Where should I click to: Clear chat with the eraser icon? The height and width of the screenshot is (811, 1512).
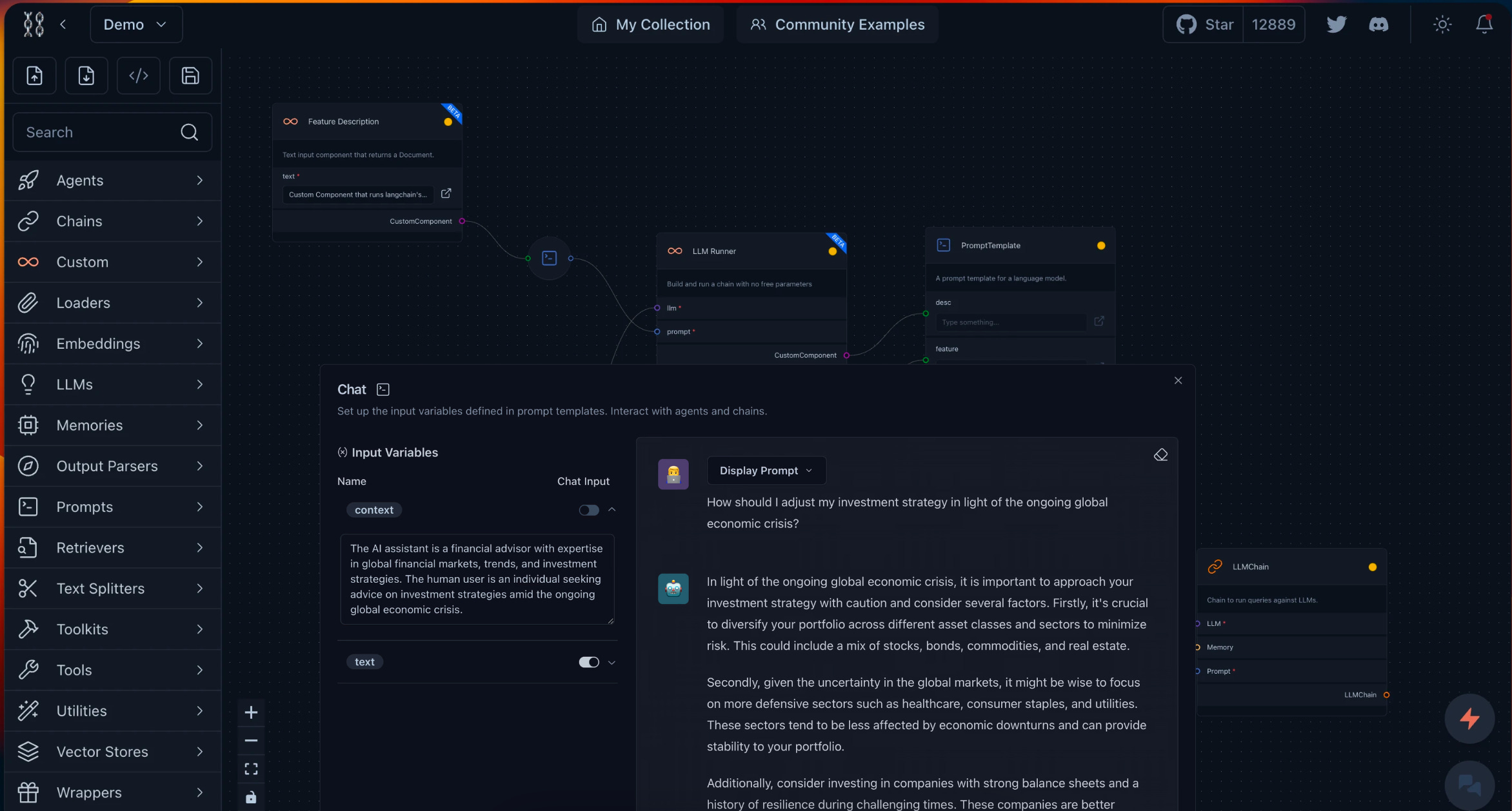1160,455
